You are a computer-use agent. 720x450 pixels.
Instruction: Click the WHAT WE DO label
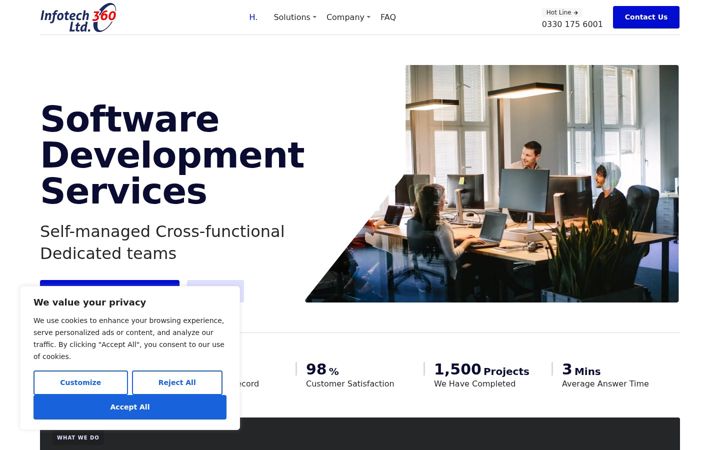point(78,438)
